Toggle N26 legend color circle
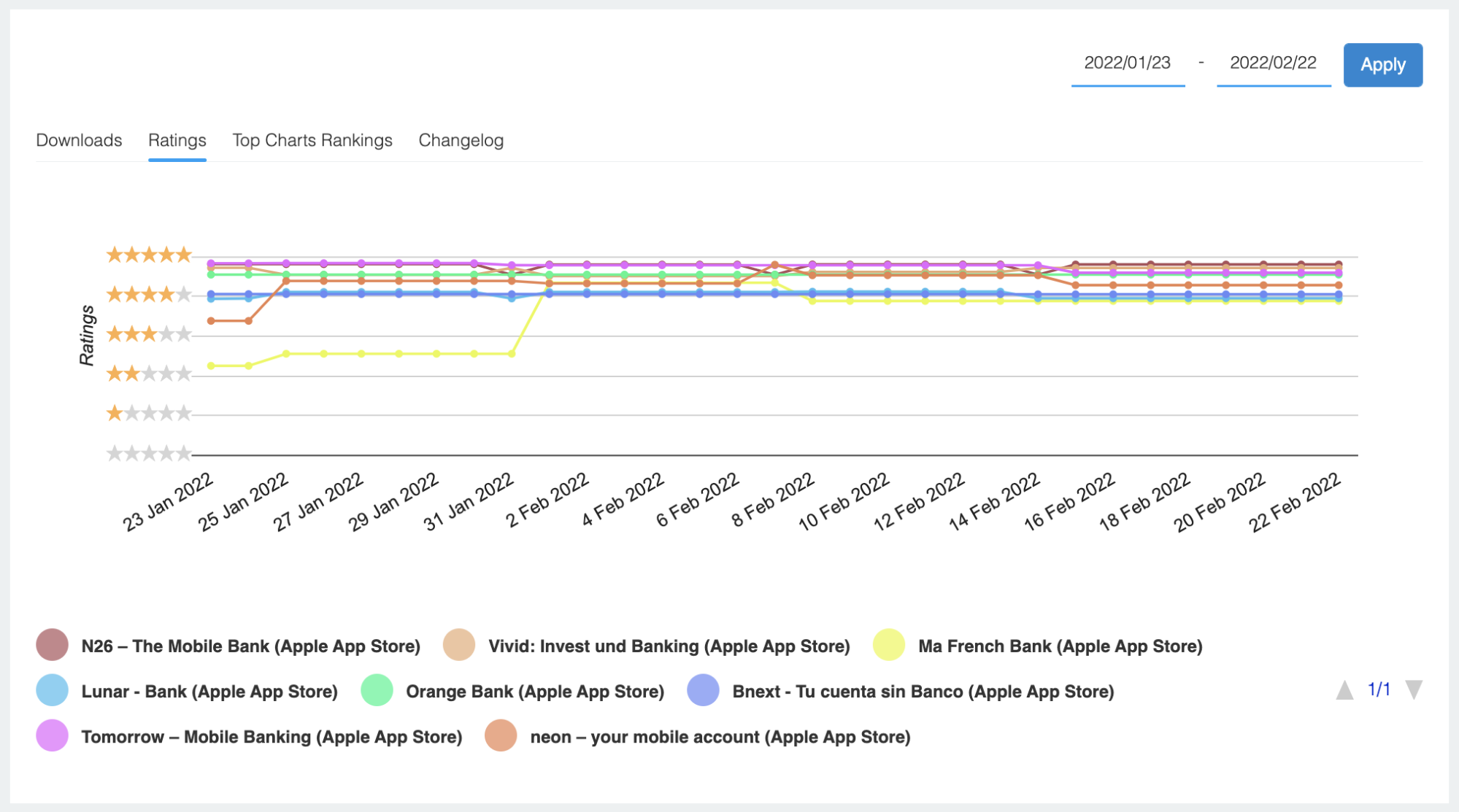1459x812 pixels. click(52, 645)
